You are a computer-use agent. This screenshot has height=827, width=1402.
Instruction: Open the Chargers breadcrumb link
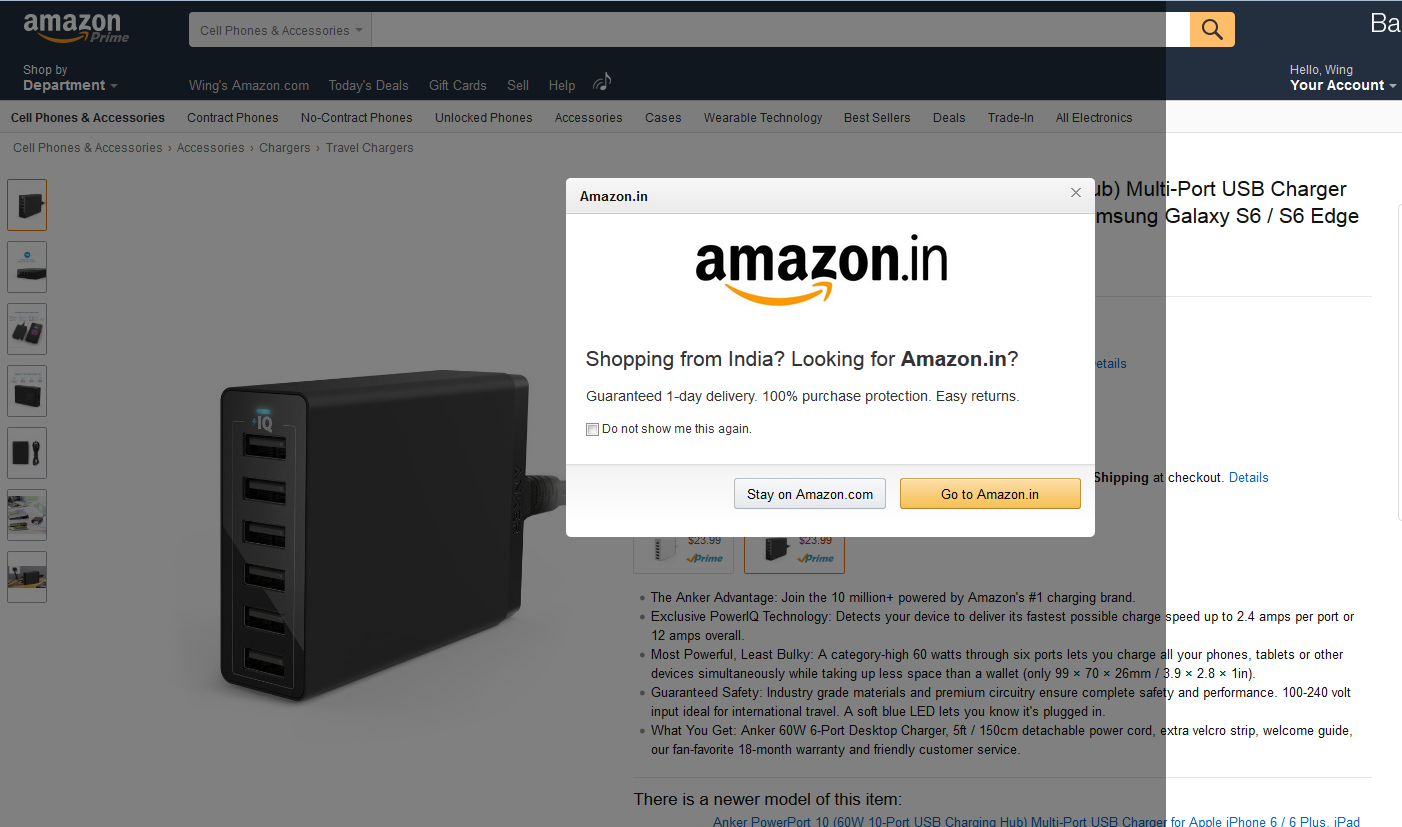point(285,148)
